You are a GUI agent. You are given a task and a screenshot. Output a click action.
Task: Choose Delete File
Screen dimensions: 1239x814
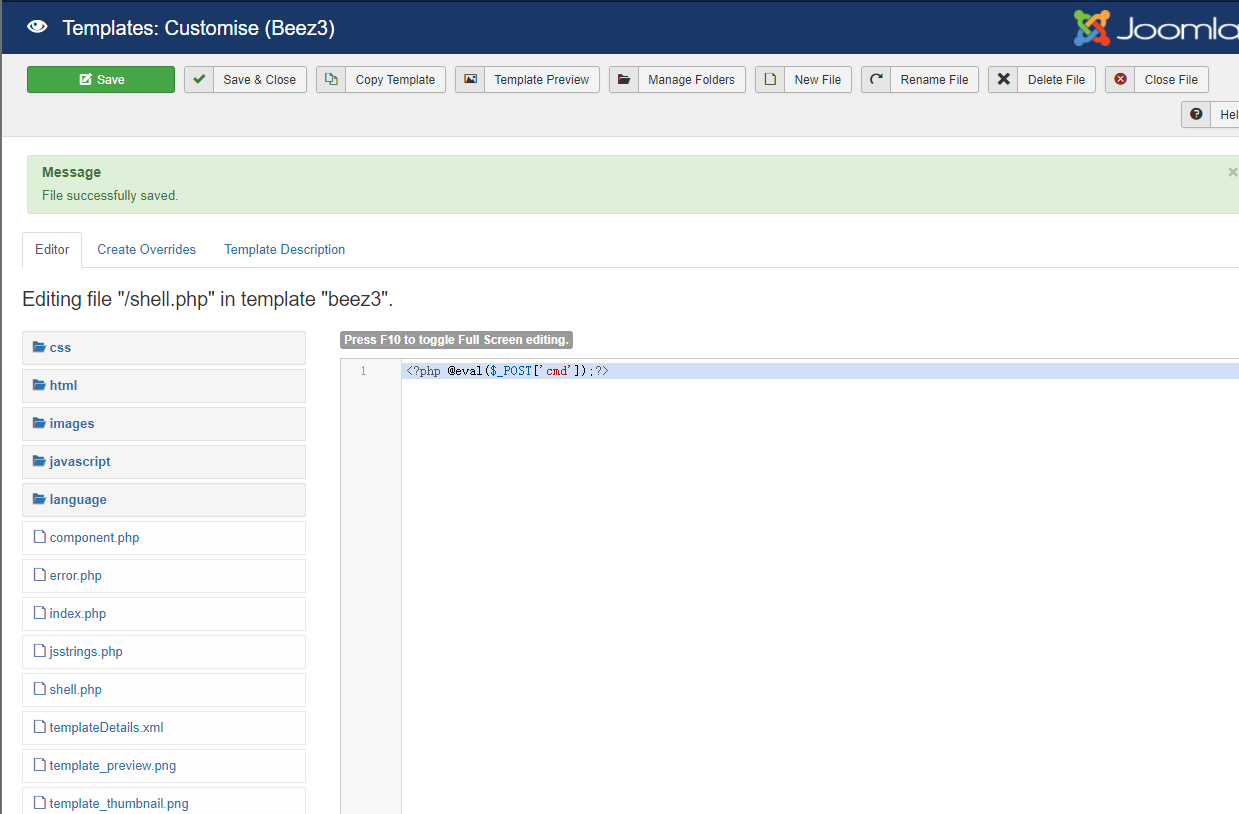click(x=1042, y=80)
